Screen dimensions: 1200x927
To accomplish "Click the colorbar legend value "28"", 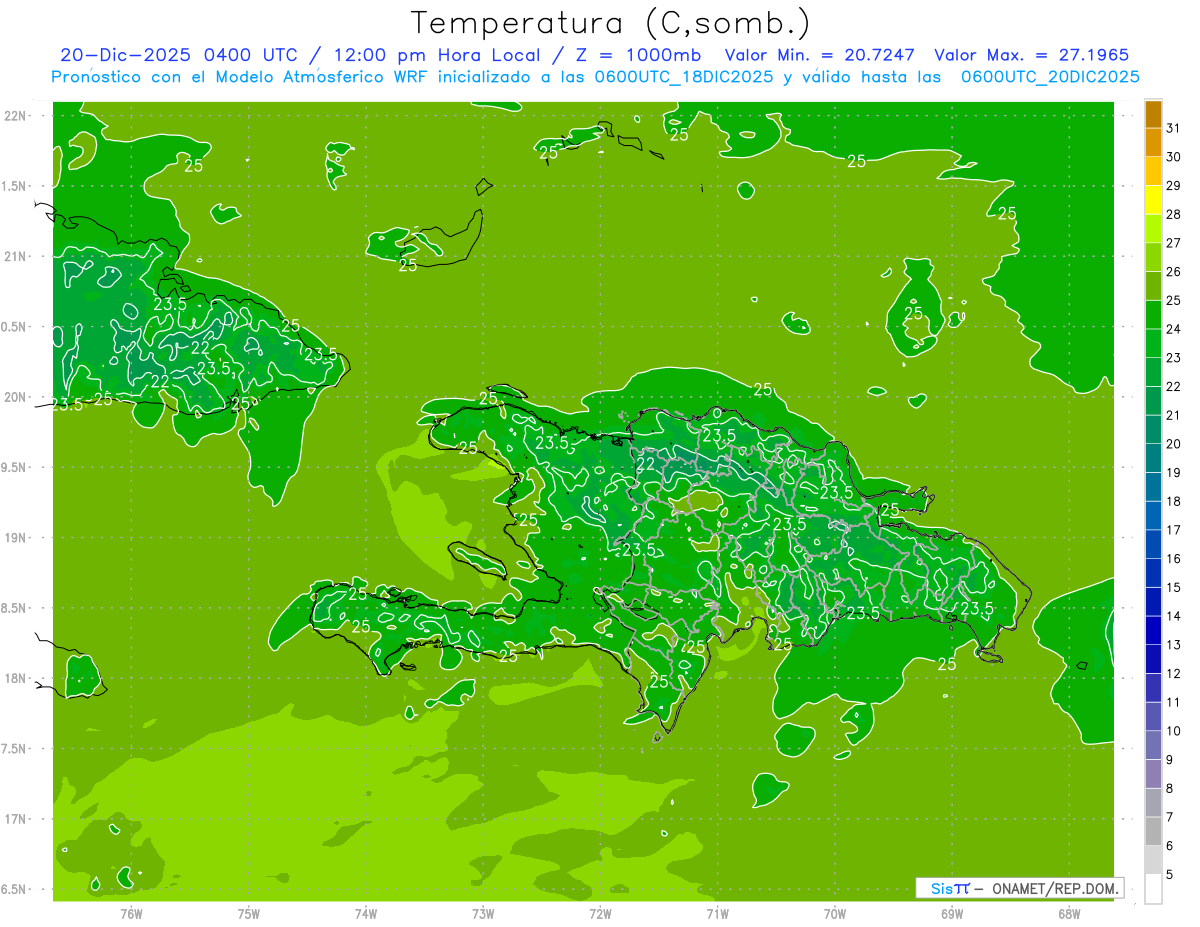I will [1173, 214].
